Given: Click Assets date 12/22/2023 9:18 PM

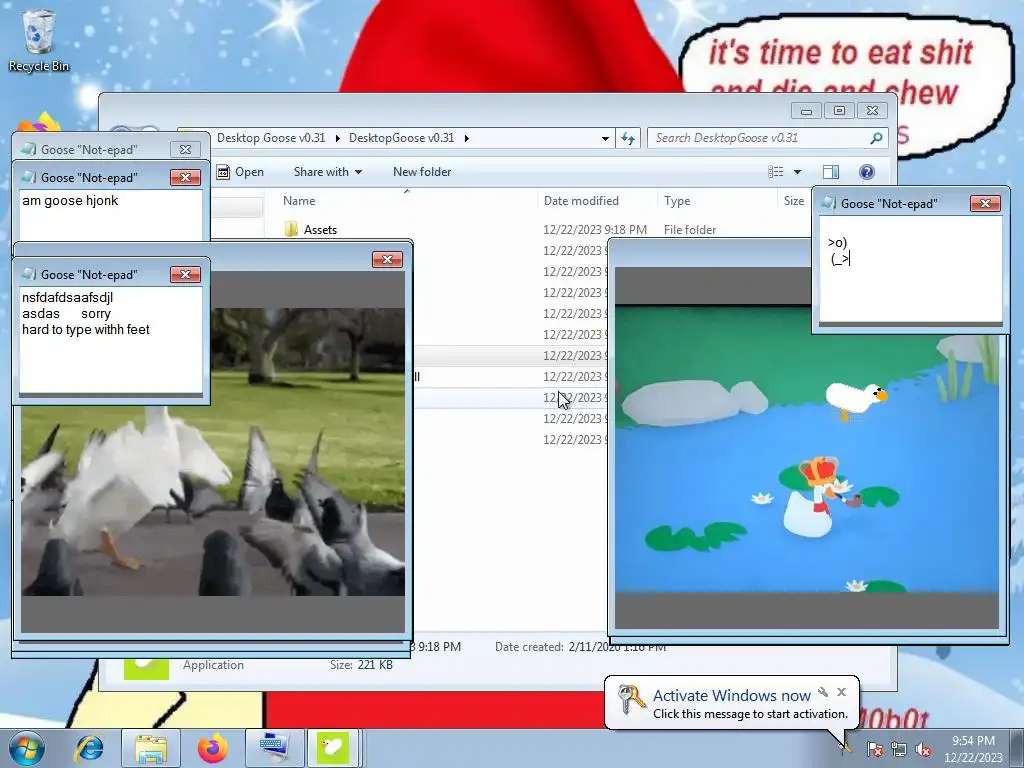Looking at the screenshot, I should 595,230.
